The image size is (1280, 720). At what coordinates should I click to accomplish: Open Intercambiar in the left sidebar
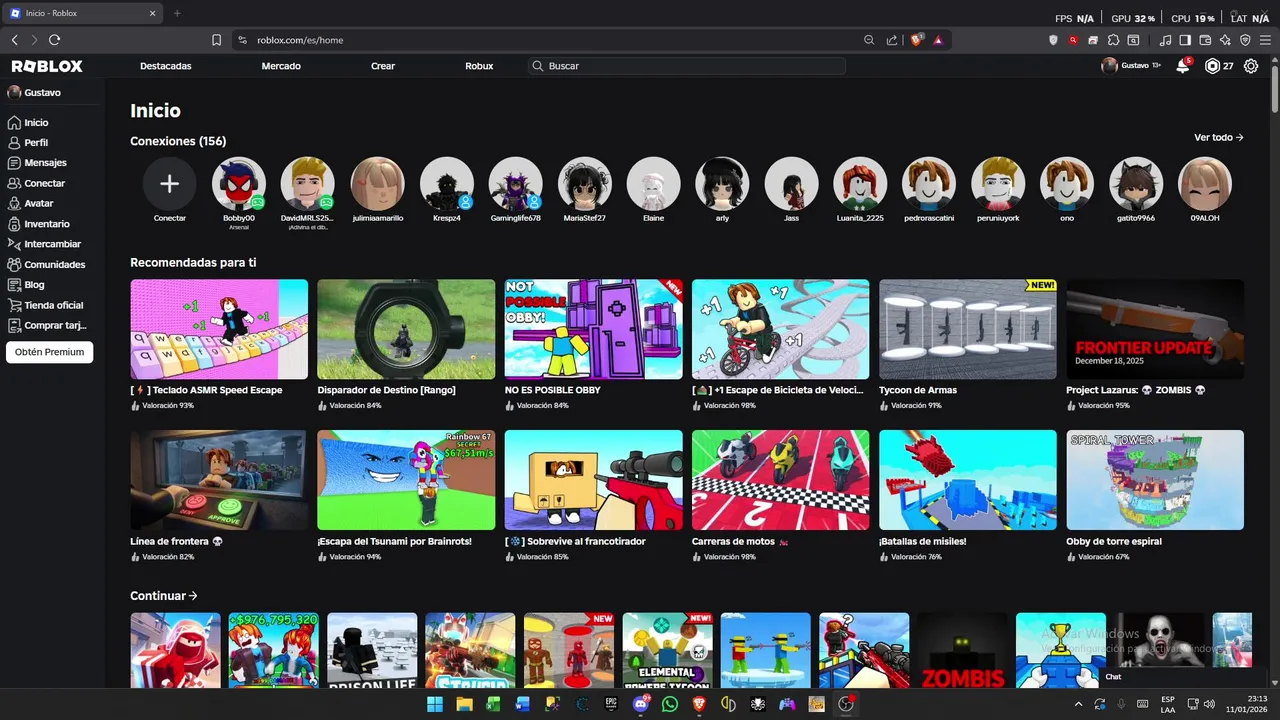pyautogui.click(x=53, y=244)
